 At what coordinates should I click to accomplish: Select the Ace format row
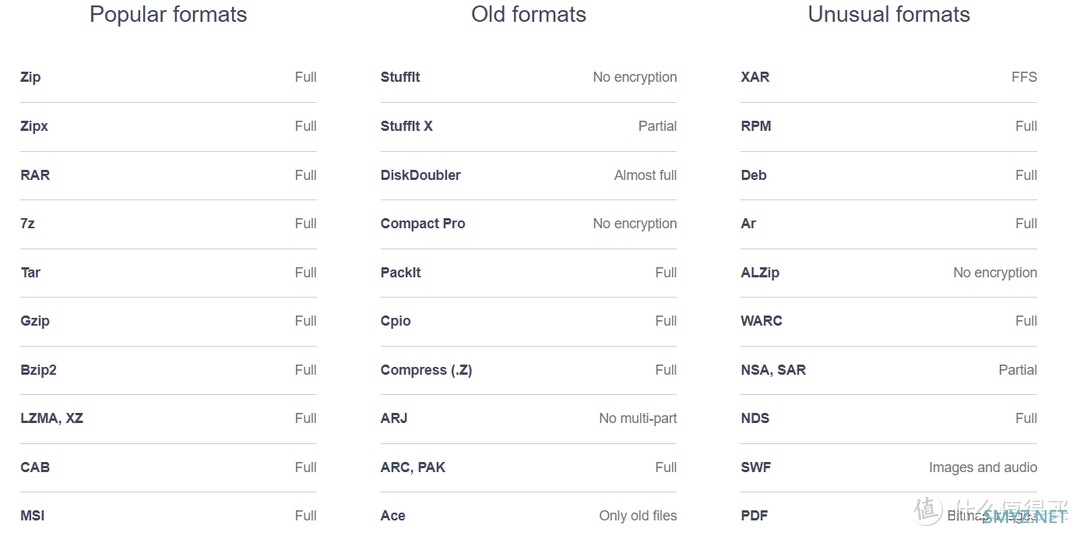pos(528,515)
